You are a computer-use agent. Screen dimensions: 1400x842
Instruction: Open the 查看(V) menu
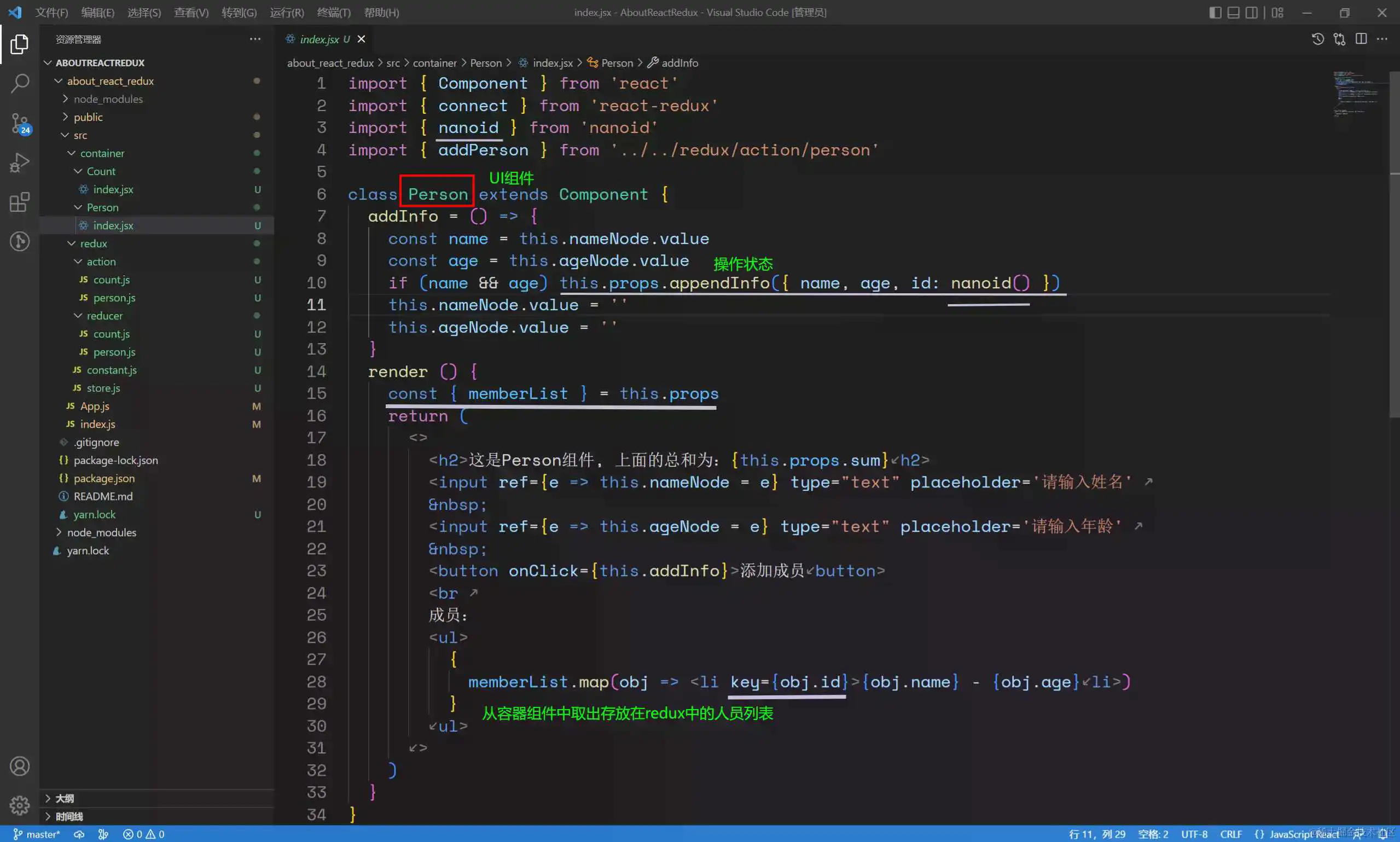(191, 13)
